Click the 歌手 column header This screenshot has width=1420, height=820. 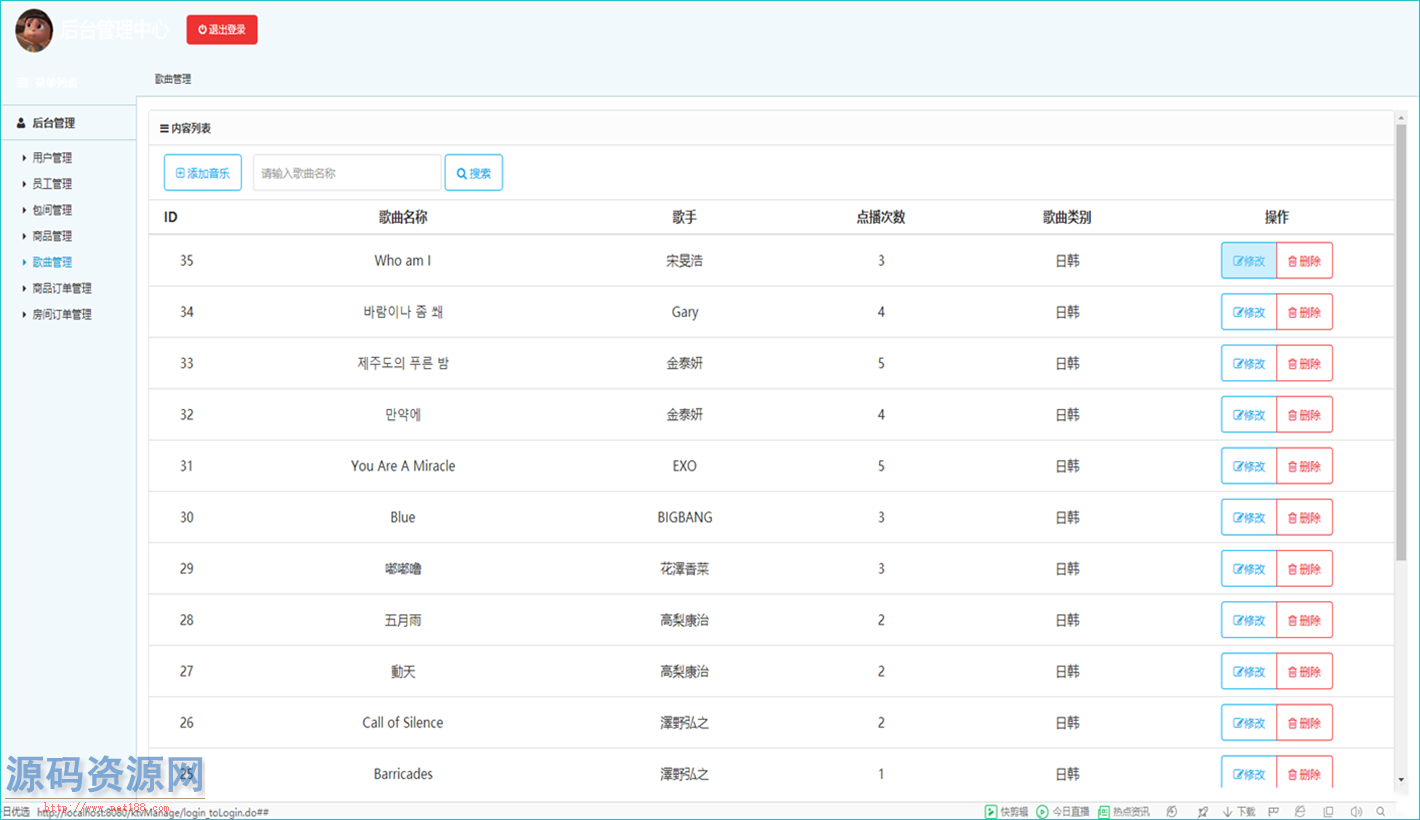point(685,217)
